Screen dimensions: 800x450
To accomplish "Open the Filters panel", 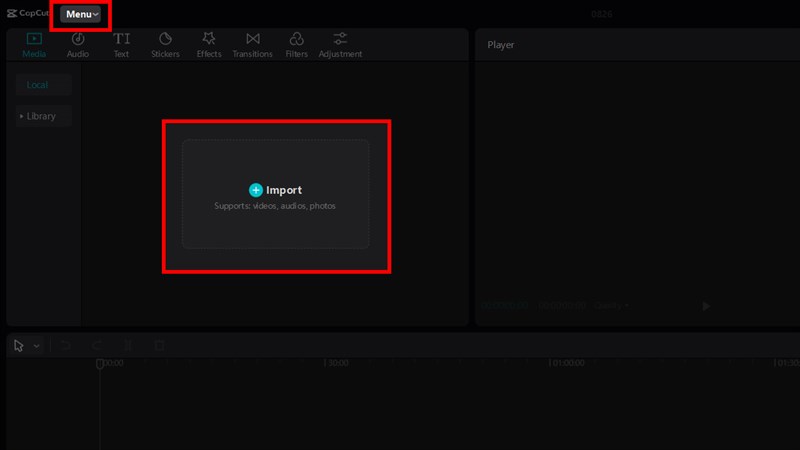I will 296,44.
